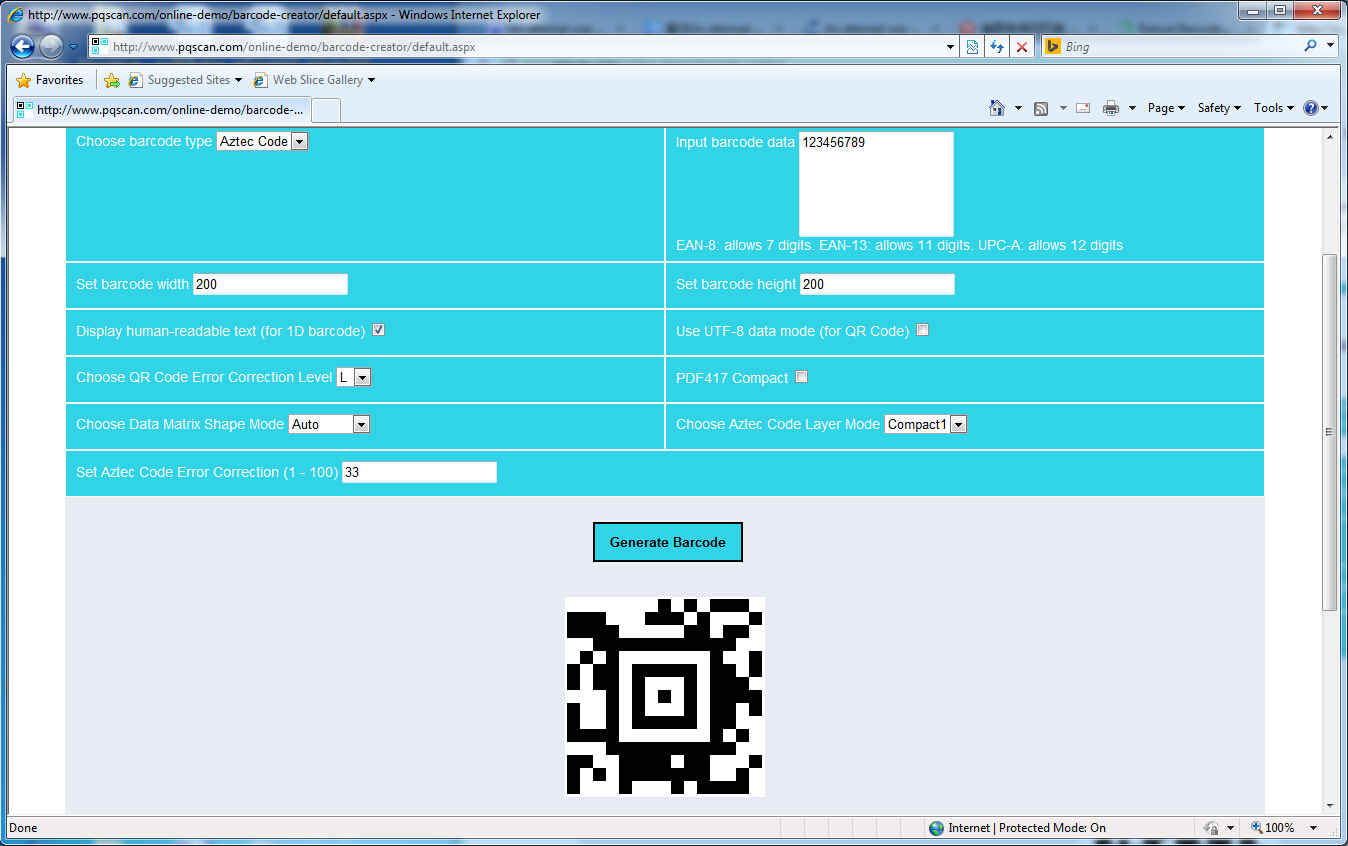Select the pqscan barcode-creator tab

[160, 110]
